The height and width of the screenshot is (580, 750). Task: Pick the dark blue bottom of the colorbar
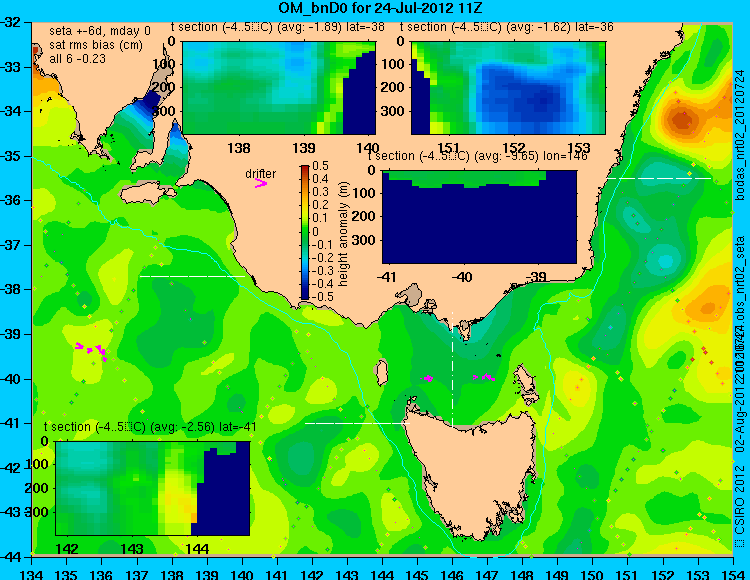tap(305, 295)
